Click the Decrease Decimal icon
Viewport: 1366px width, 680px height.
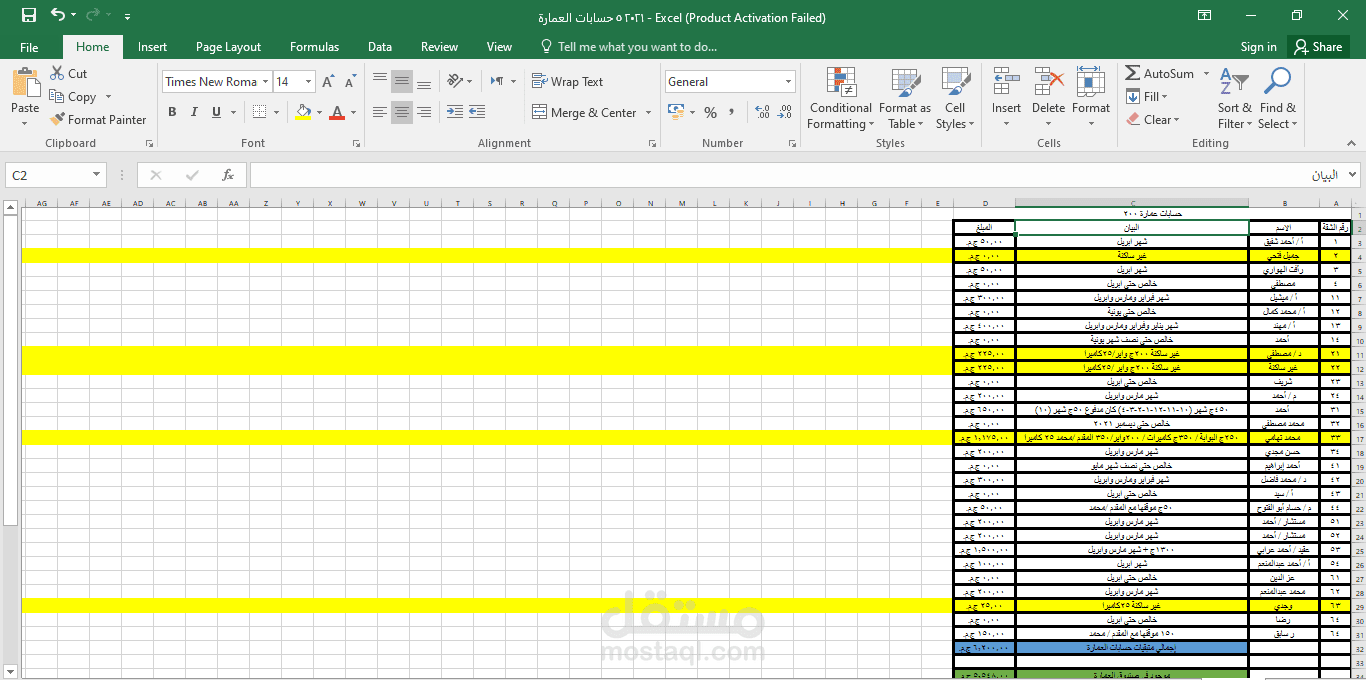(784, 113)
